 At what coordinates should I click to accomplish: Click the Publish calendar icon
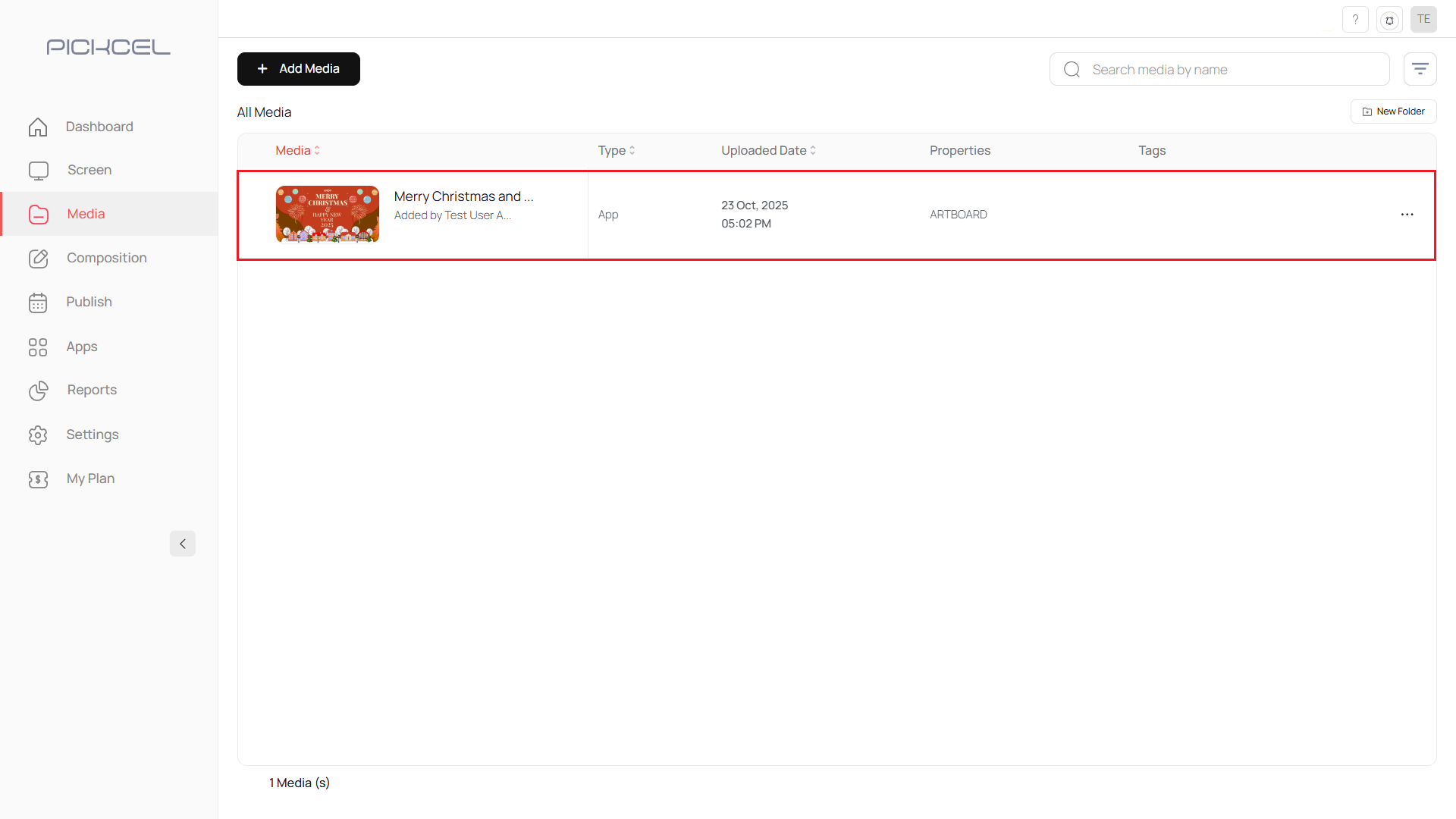(x=38, y=303)
